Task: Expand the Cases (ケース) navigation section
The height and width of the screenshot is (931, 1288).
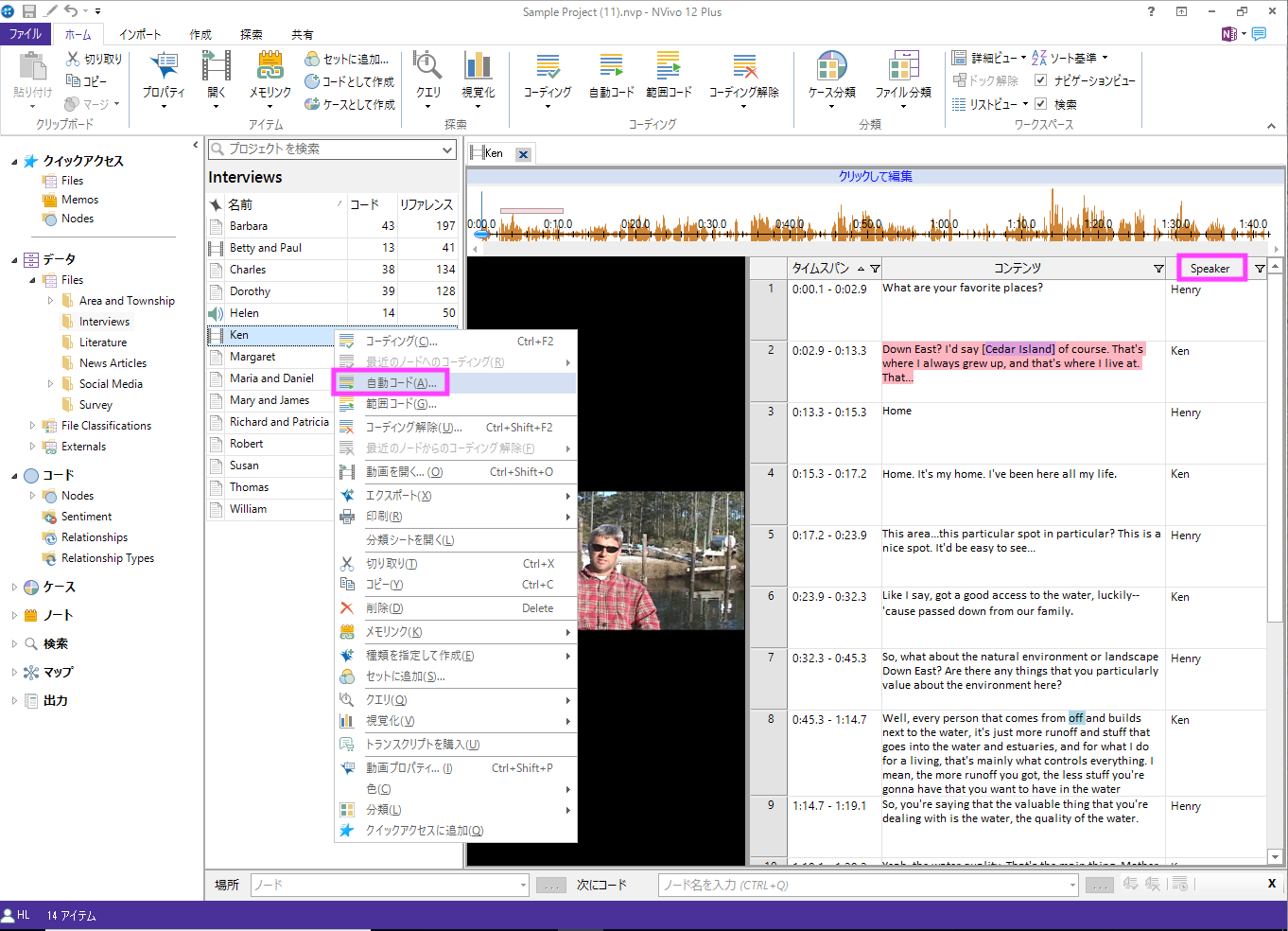Action: point(14,588)
